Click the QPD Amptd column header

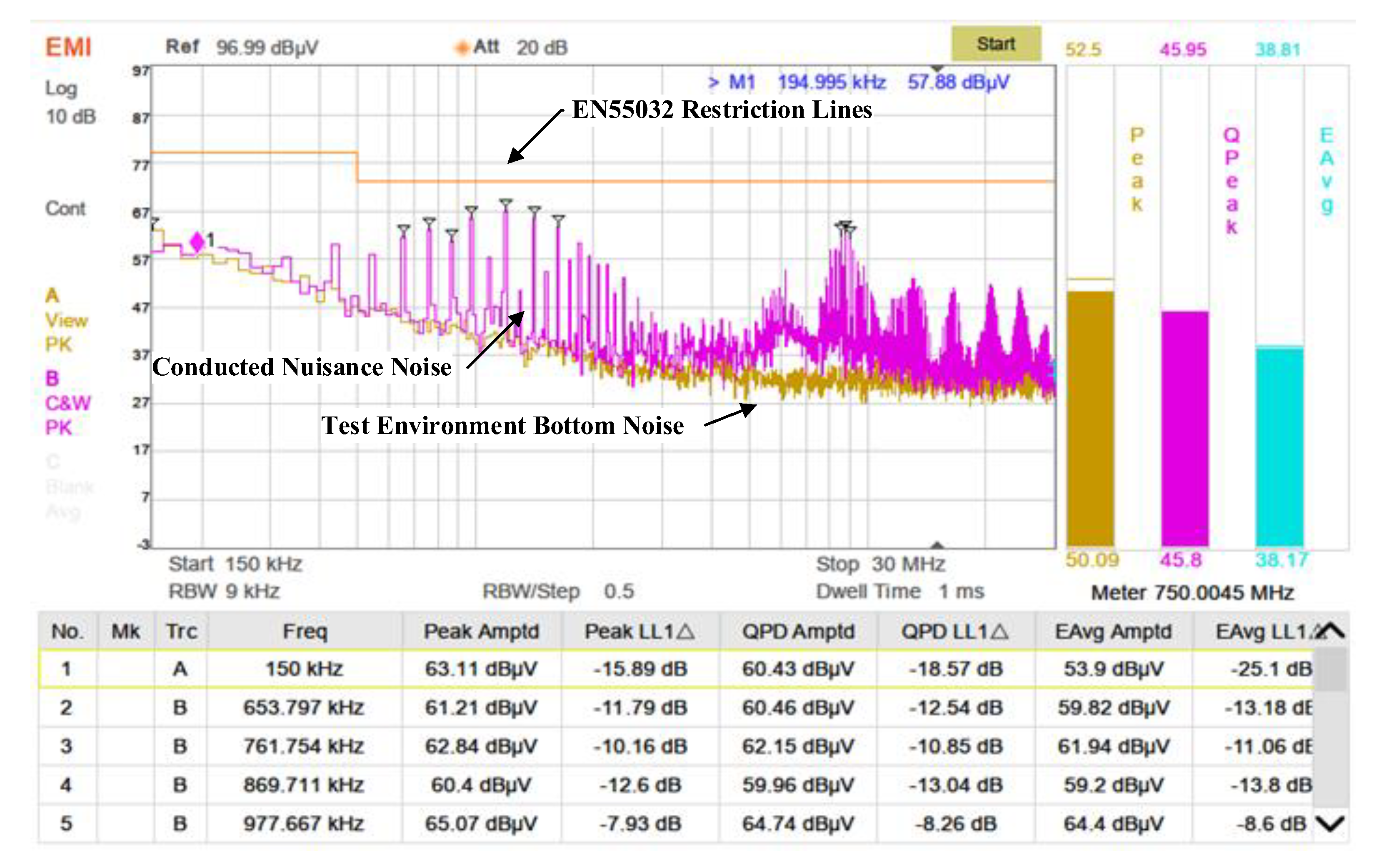tap(798, 631)
